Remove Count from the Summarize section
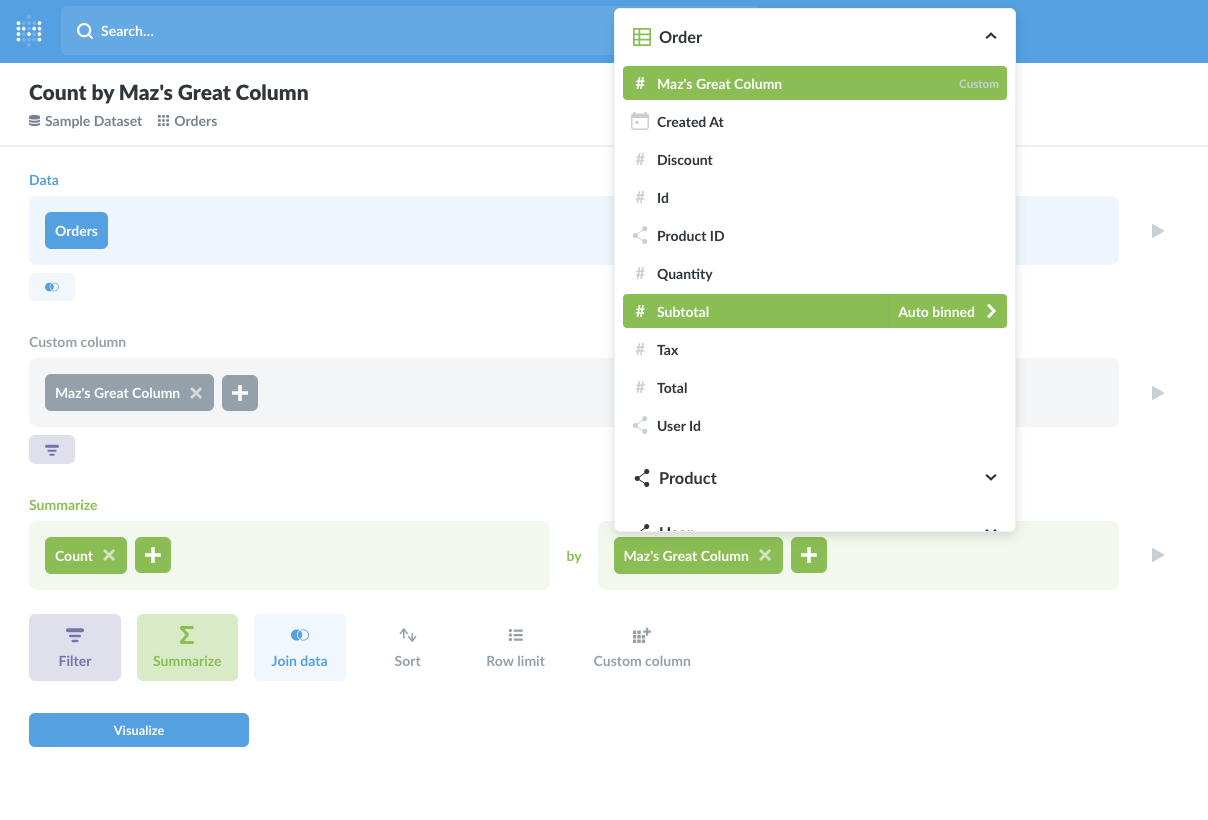Screen dimensions: 1208x820 click(110, 555)
